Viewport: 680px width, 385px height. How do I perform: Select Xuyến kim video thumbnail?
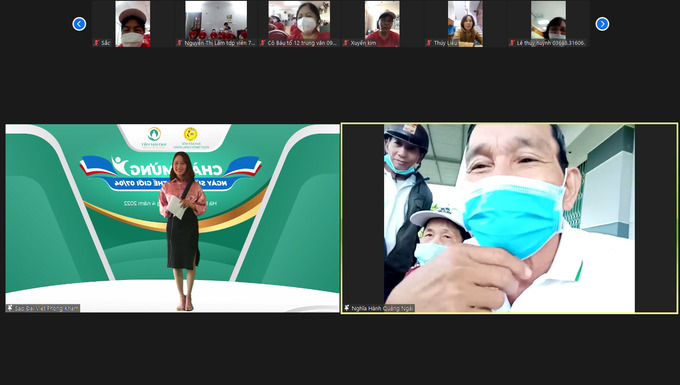(382, 24)
